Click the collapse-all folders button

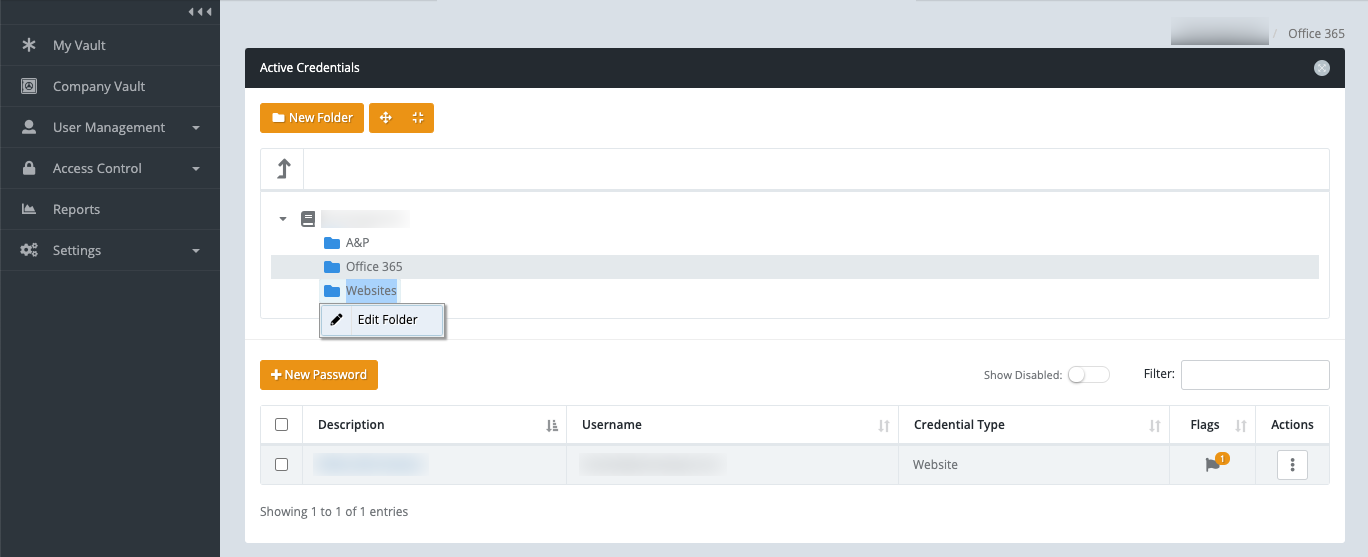(417, 118)
